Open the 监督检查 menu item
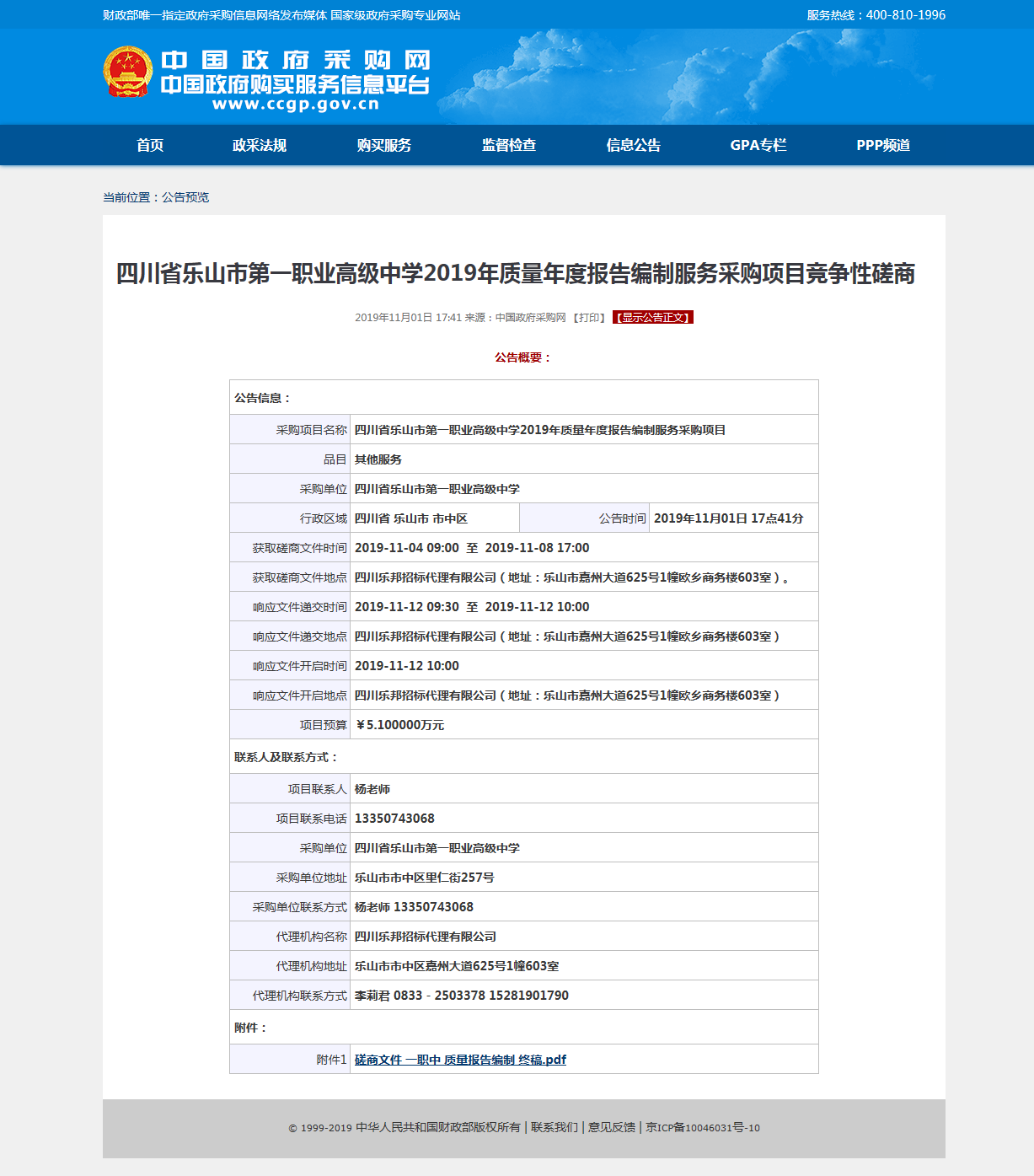Image resolution: width=1034 pixels, height=1176 pixels. 509,145
